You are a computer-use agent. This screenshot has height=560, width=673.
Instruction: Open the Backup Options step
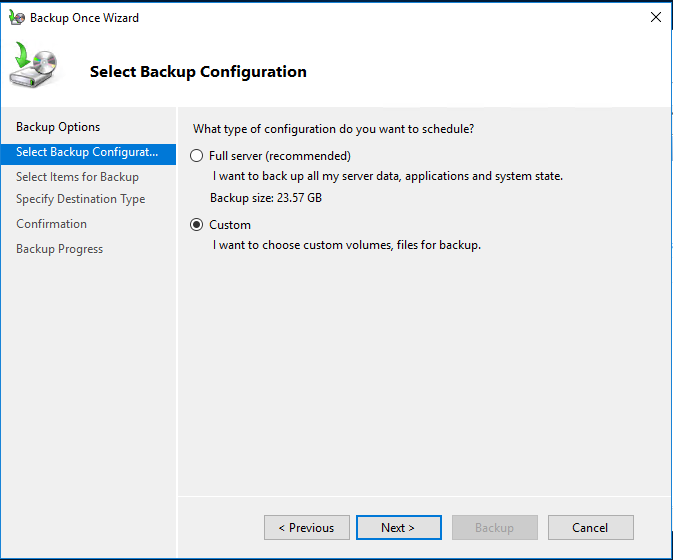tap(58, 127)
